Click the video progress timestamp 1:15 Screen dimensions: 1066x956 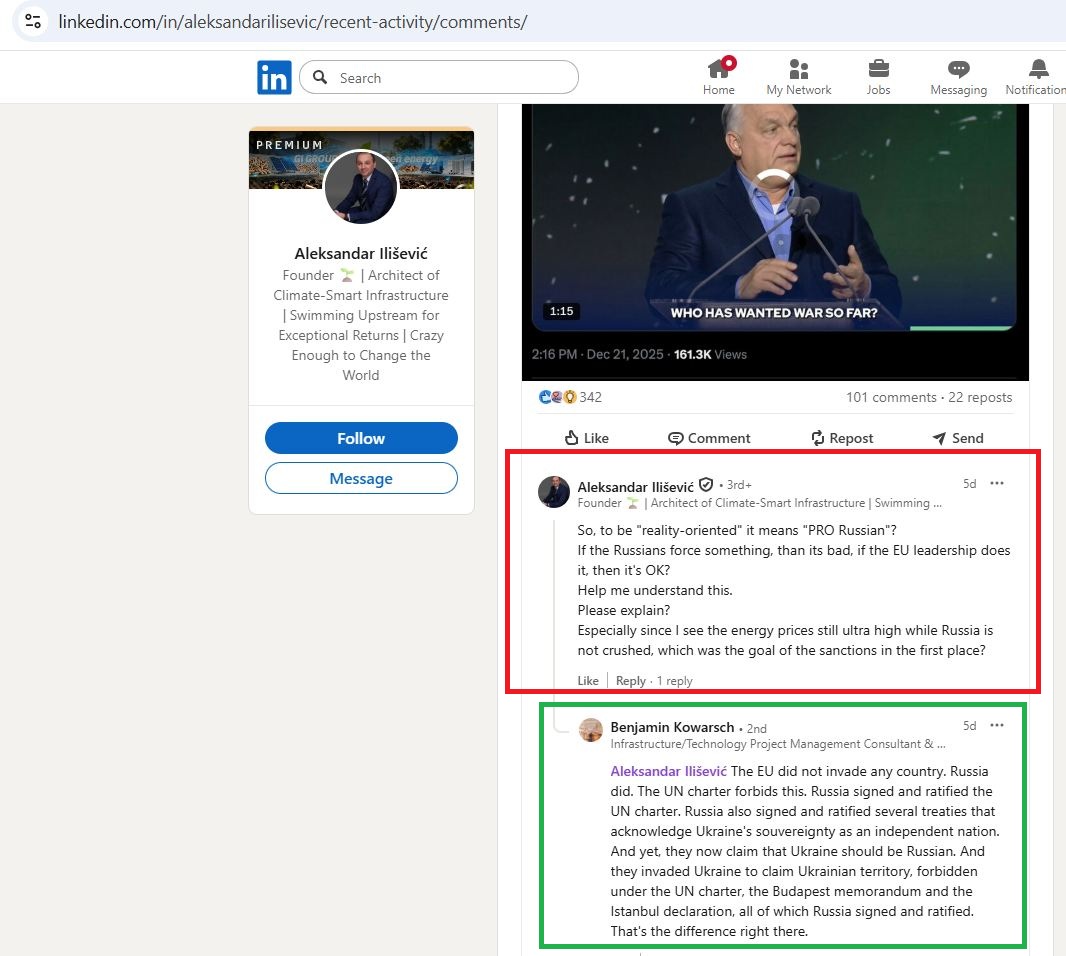pos(562,311)
